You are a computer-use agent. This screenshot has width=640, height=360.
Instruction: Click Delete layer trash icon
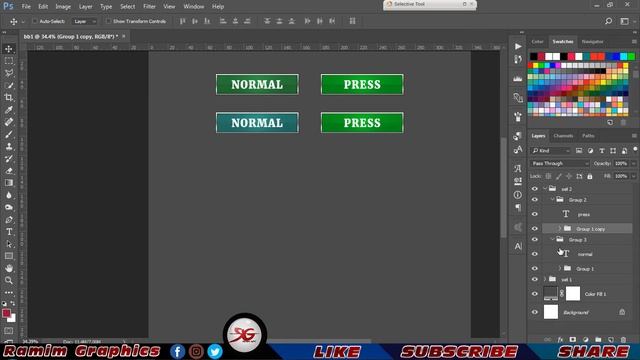click(623, 340)
